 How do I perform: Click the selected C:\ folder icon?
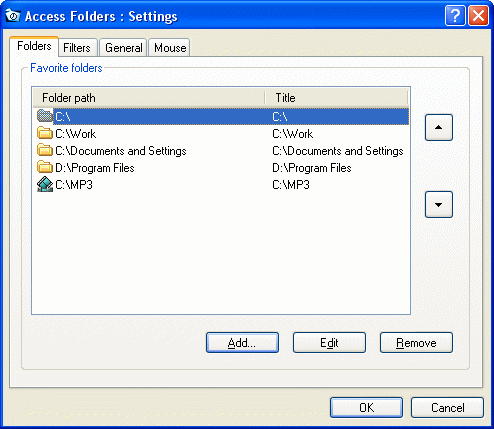tap(45, 116)
